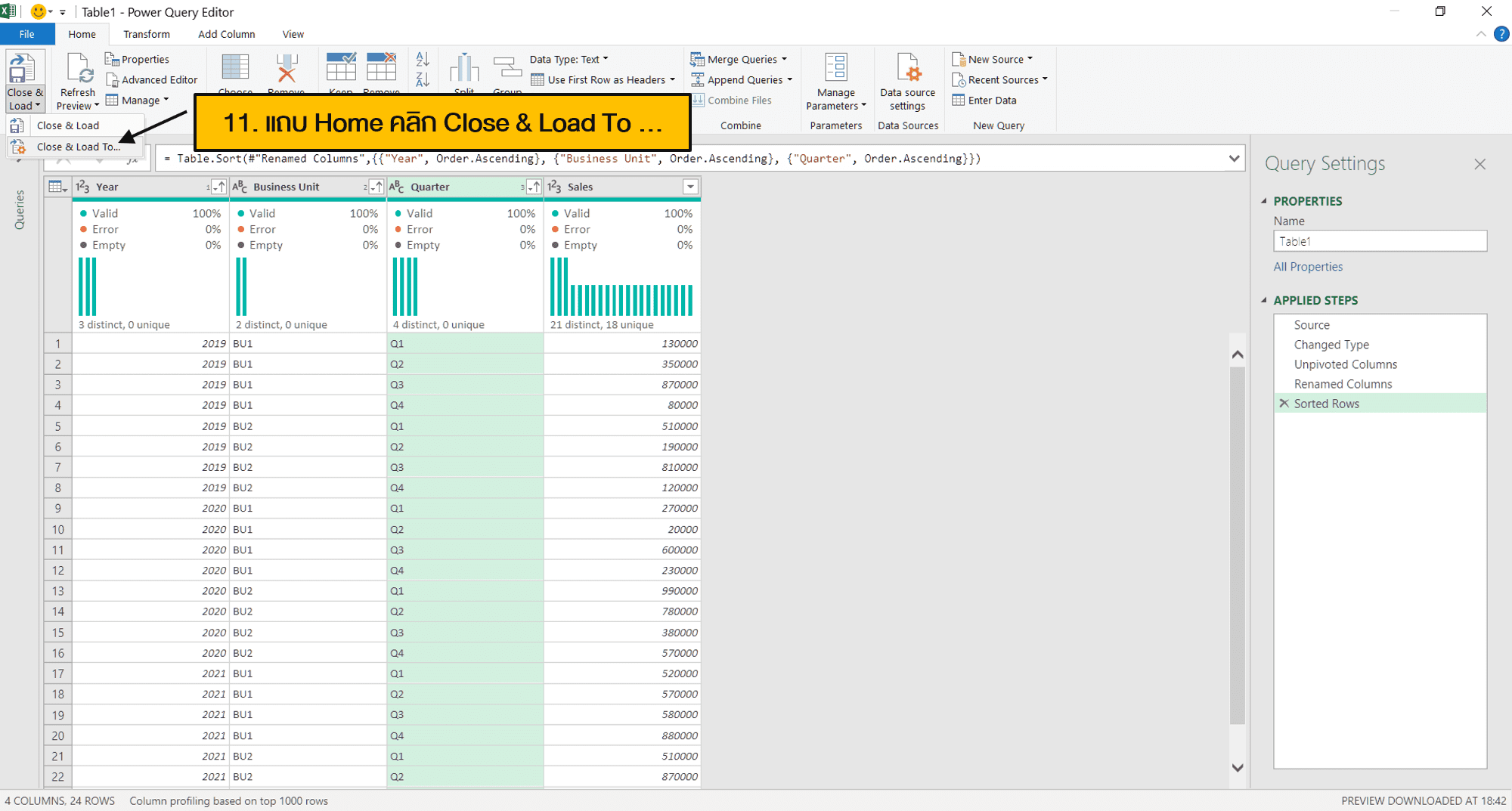This screenshot has width=1512, height=811.
Task: Open the View tab
Action: (x=293, y=33)
